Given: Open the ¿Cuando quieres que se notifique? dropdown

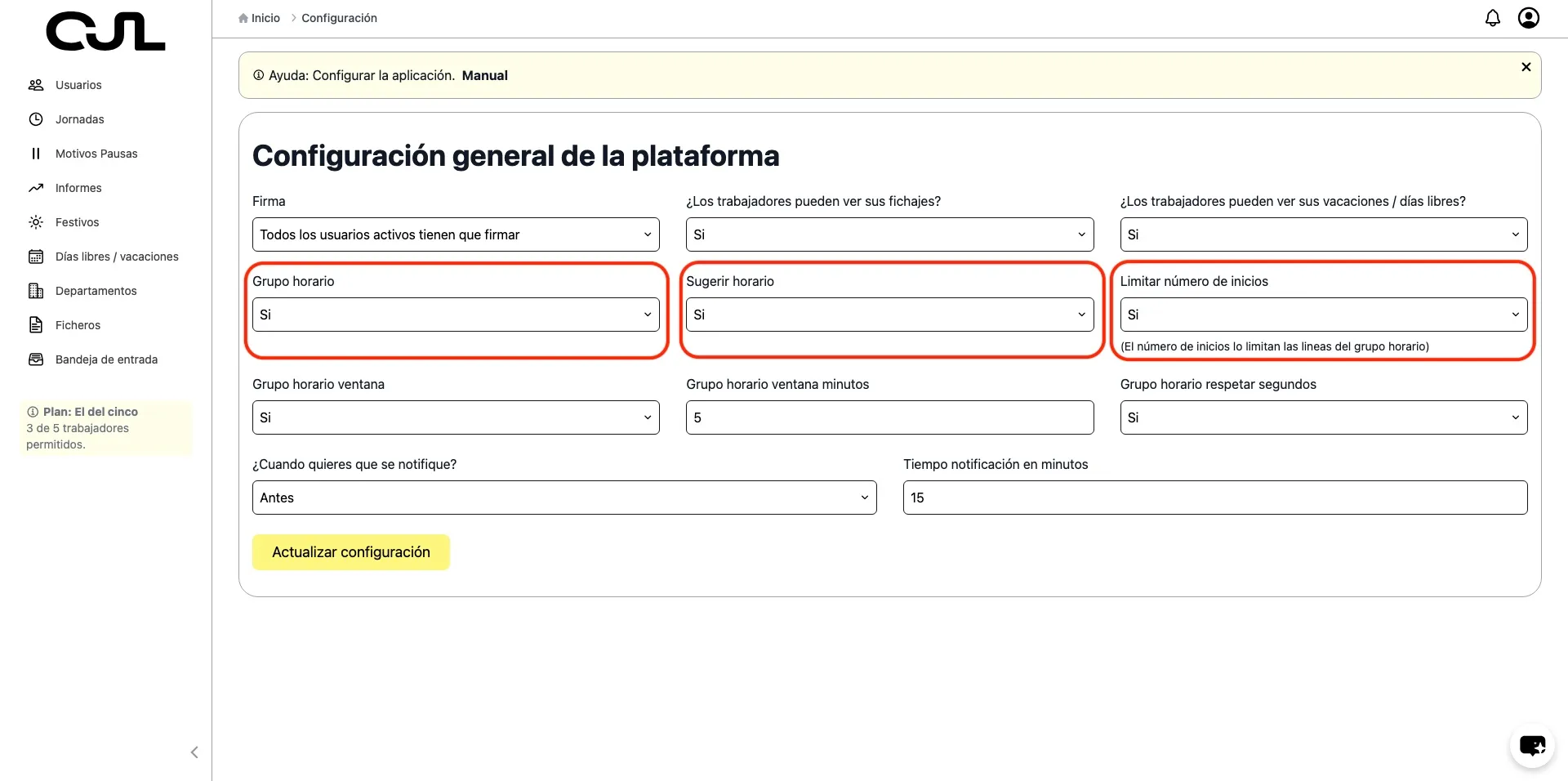Looking at the screenshot, I should 564,498.
